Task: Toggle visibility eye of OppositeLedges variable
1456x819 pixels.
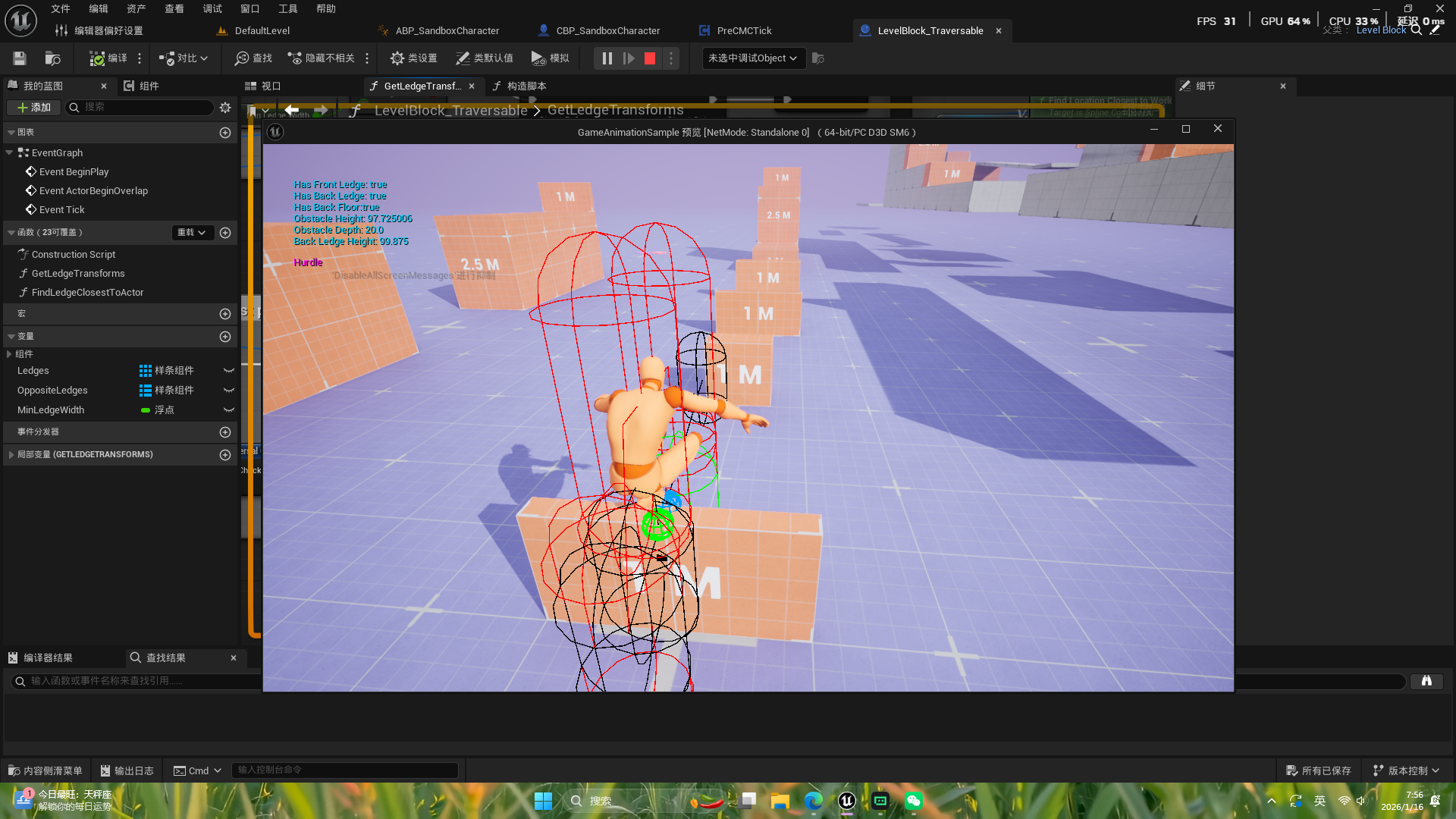Action: click(228, 391)
